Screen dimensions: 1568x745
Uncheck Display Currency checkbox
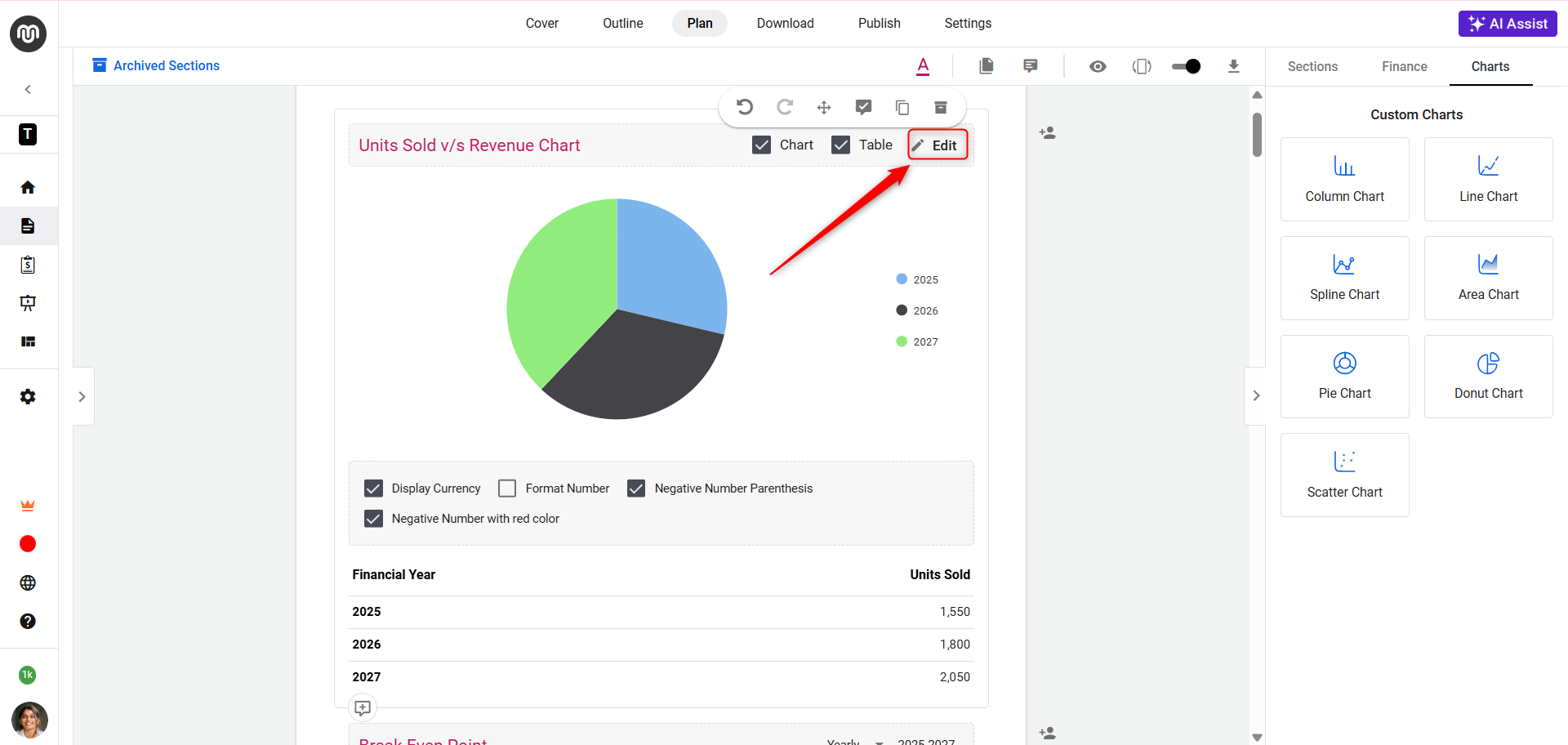(373, 488)
